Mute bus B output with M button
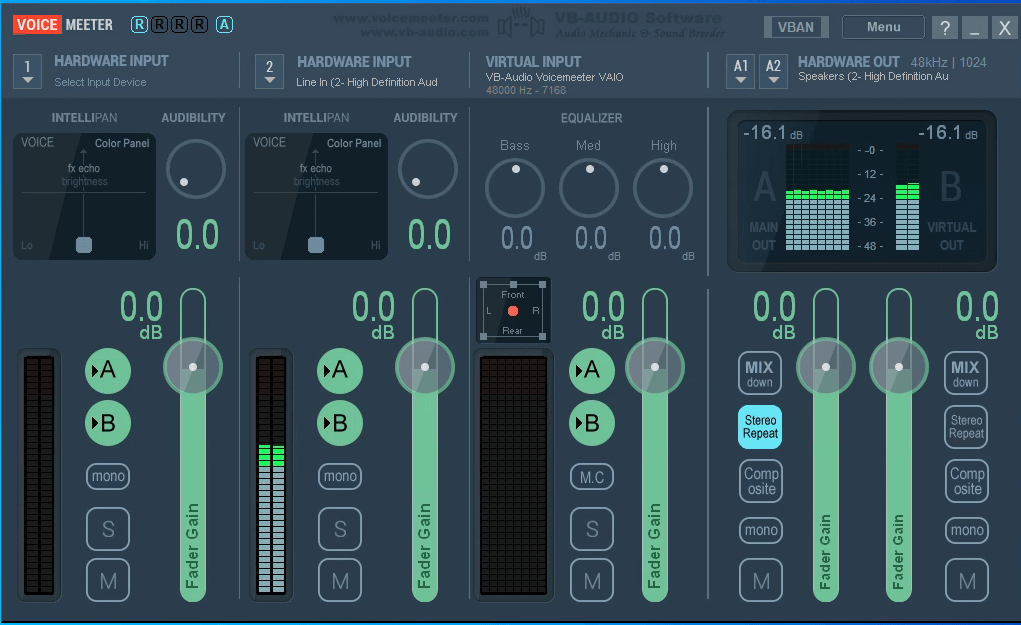Image resolution: width=1021 pixels, height=625 pixels. click(x=966, y=580)
